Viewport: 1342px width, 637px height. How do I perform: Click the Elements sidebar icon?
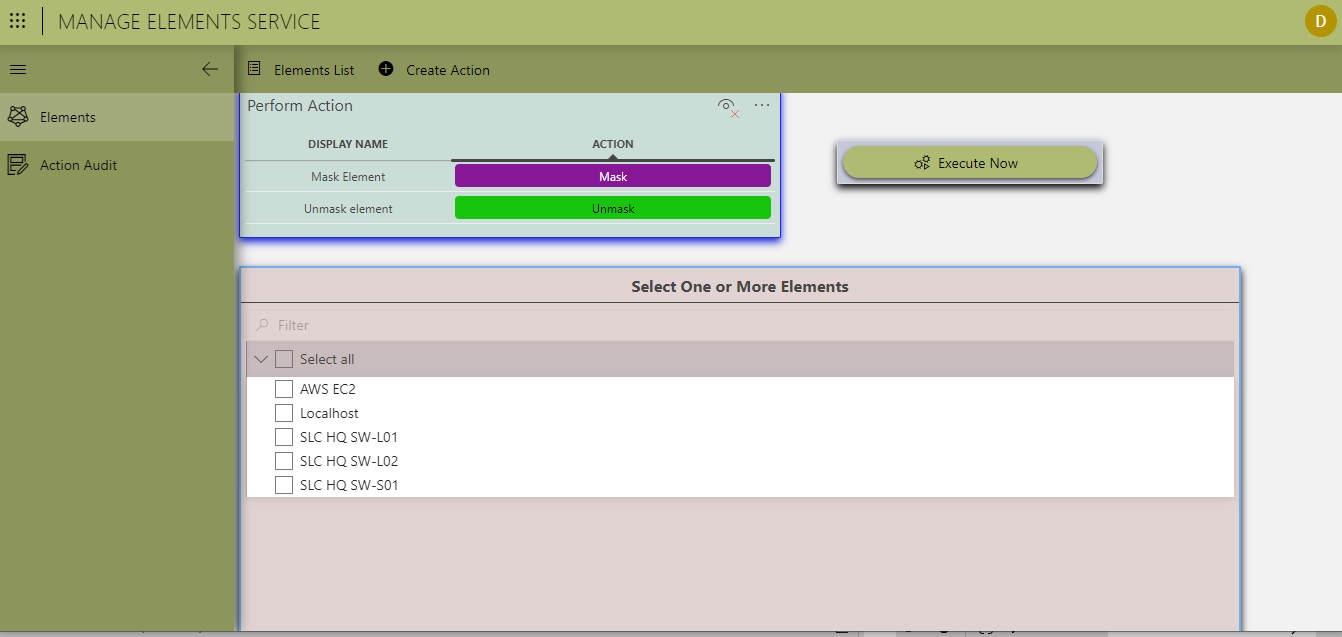click(18, 117)
